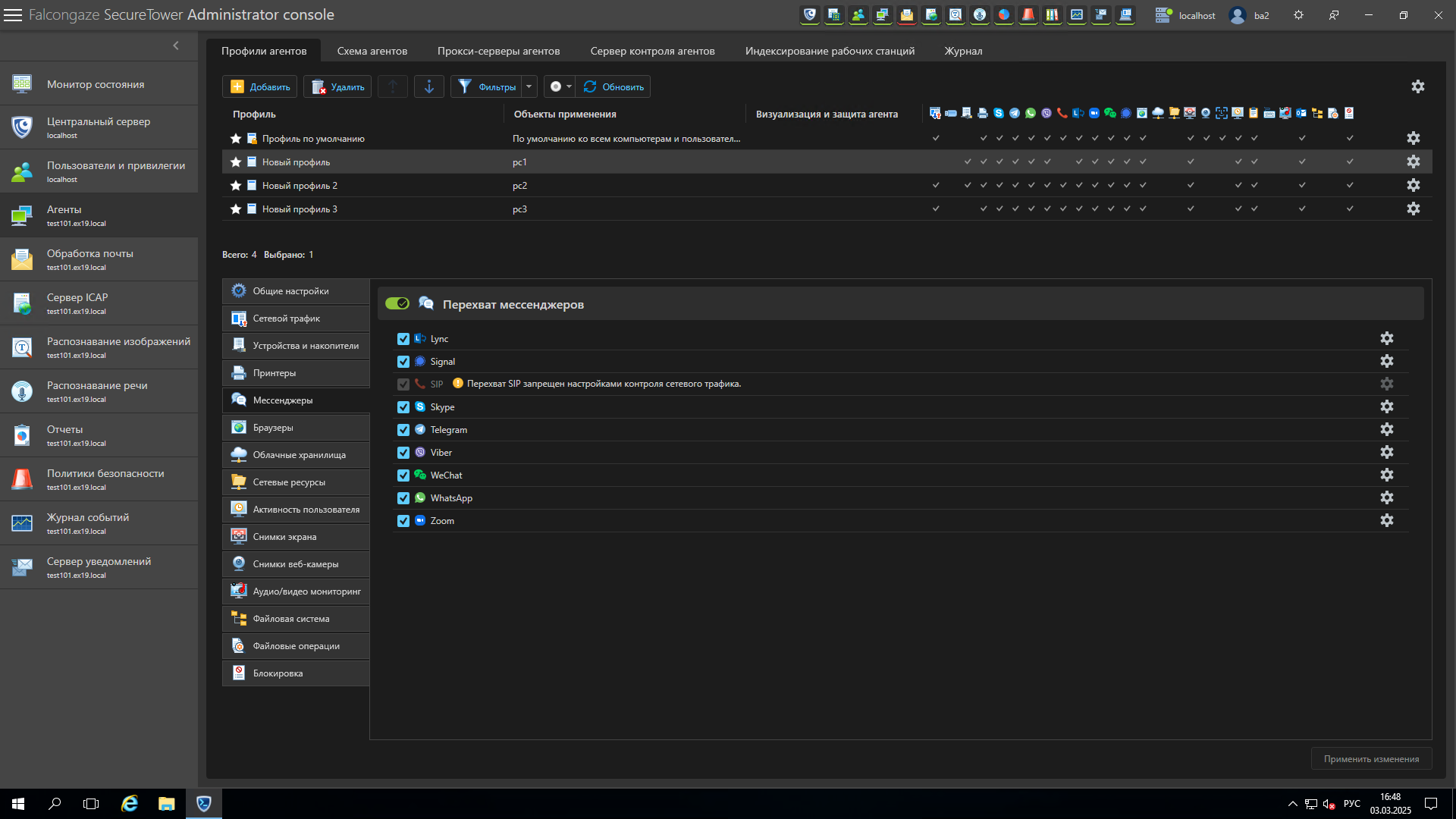The image size is (1456, 819).
Task: Open Принтеры profile section
Action: (296, 373)
